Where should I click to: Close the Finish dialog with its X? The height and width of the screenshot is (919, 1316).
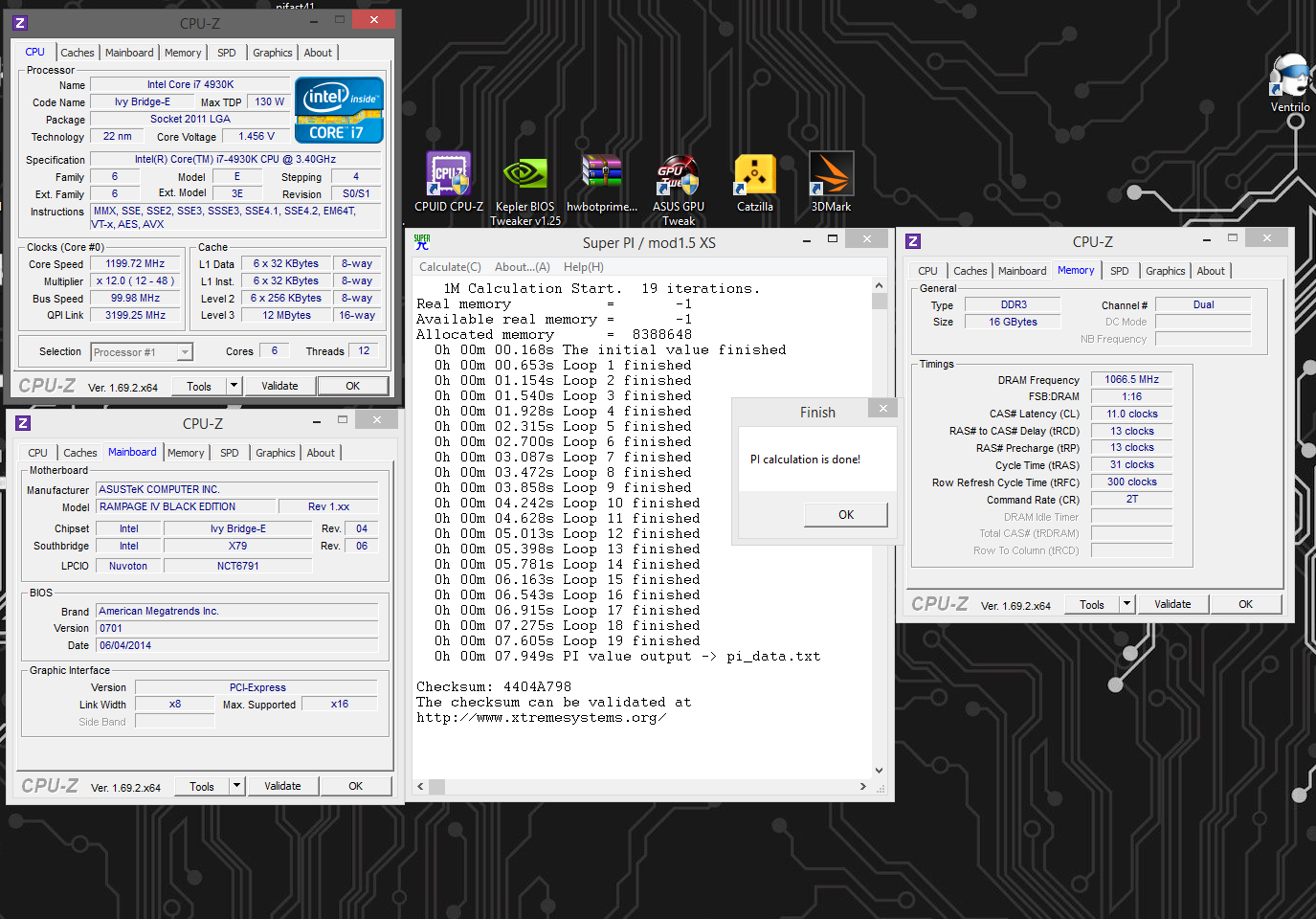pos(882,409)
